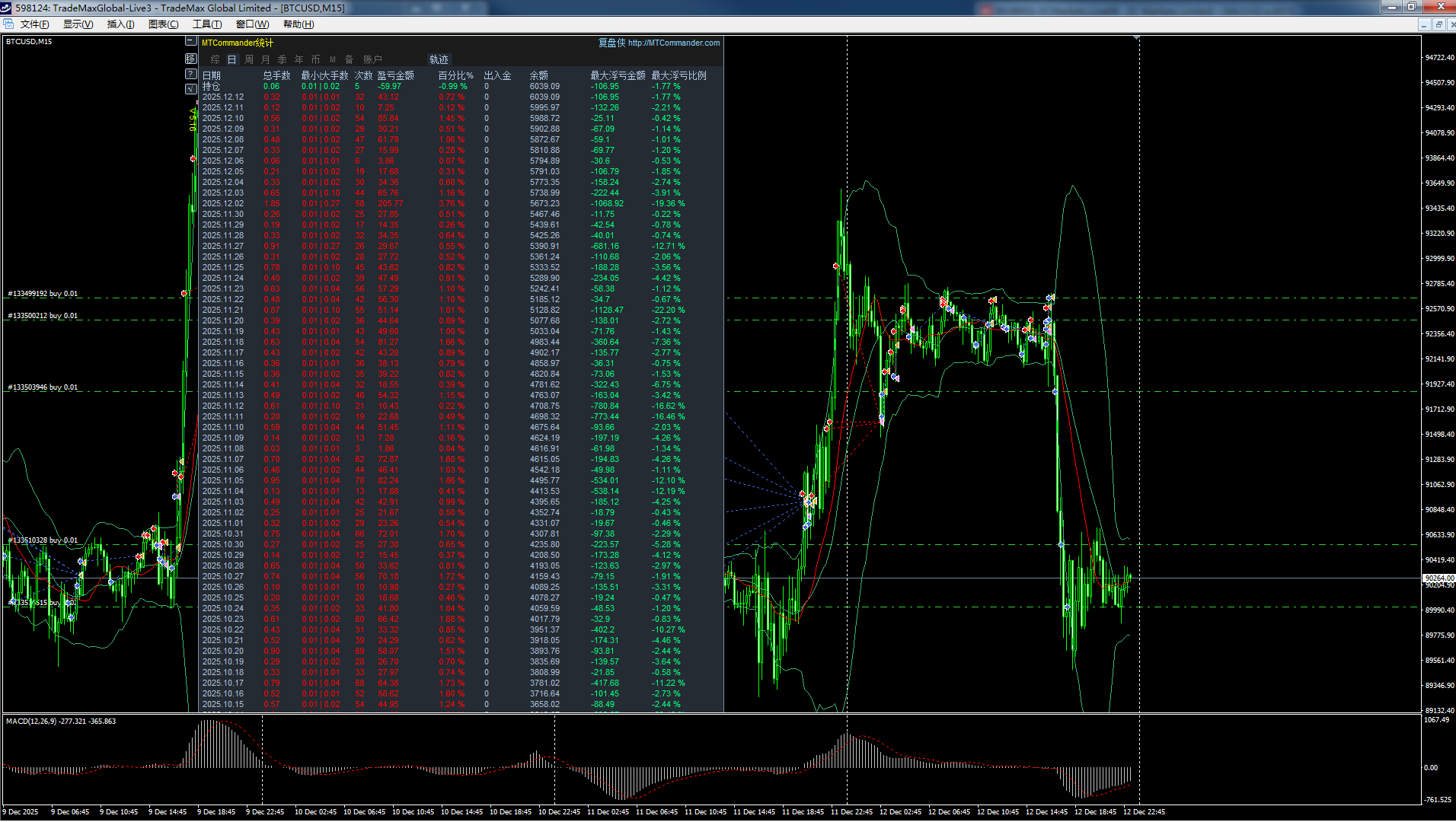
Task: Click the 12 Dec 22:45 time axis label
Action: (1145, 811)
